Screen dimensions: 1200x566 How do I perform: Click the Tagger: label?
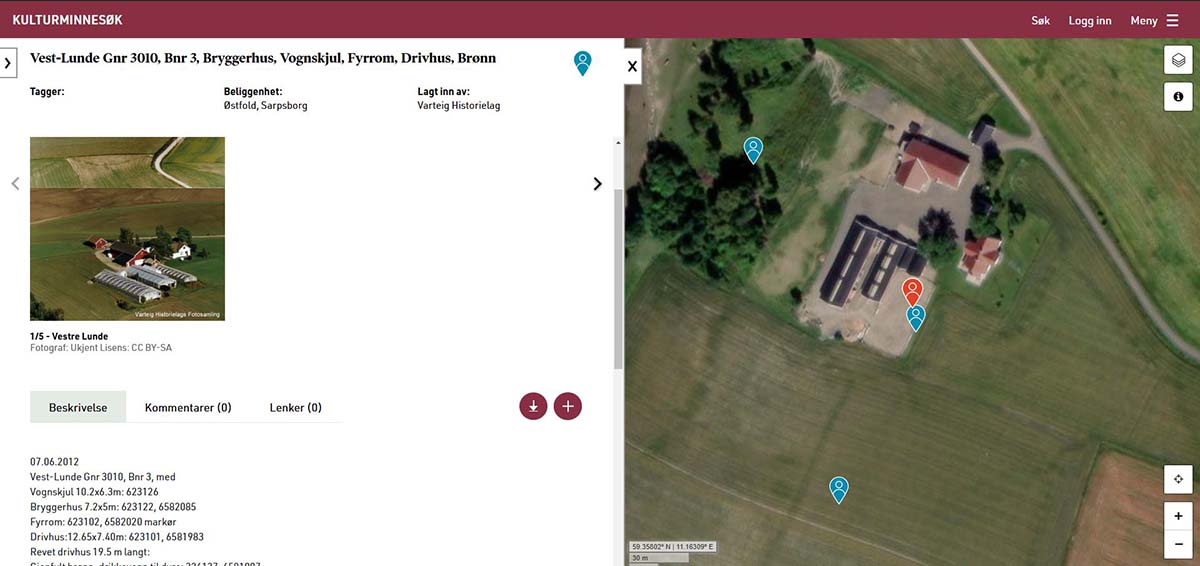point(47,91)
